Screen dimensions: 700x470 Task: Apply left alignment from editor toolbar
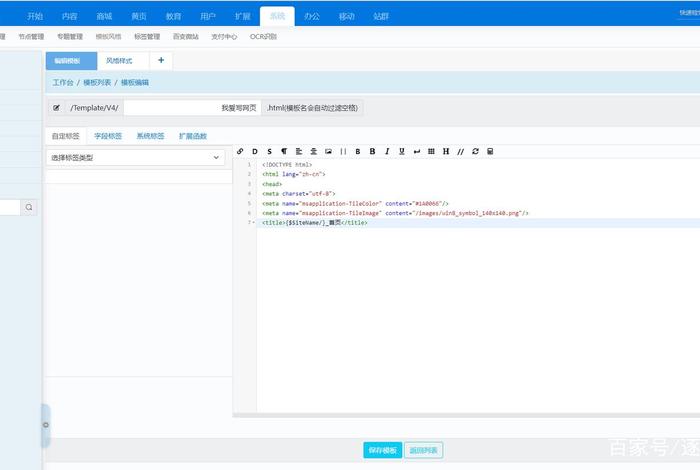[x=299, y=151]
